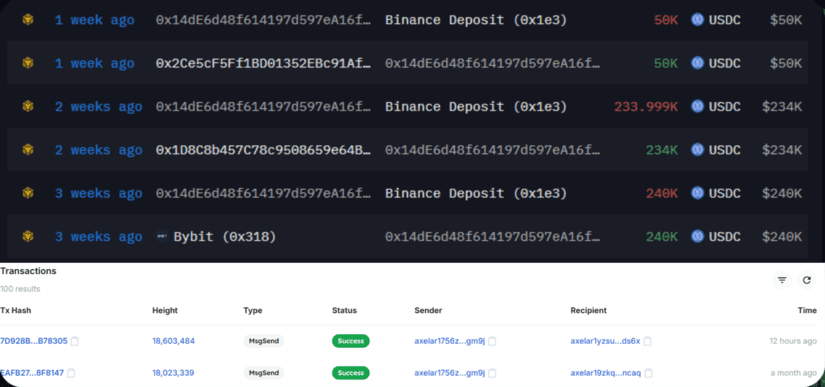Open block height 18,603,484

click(x=174, y=341)
